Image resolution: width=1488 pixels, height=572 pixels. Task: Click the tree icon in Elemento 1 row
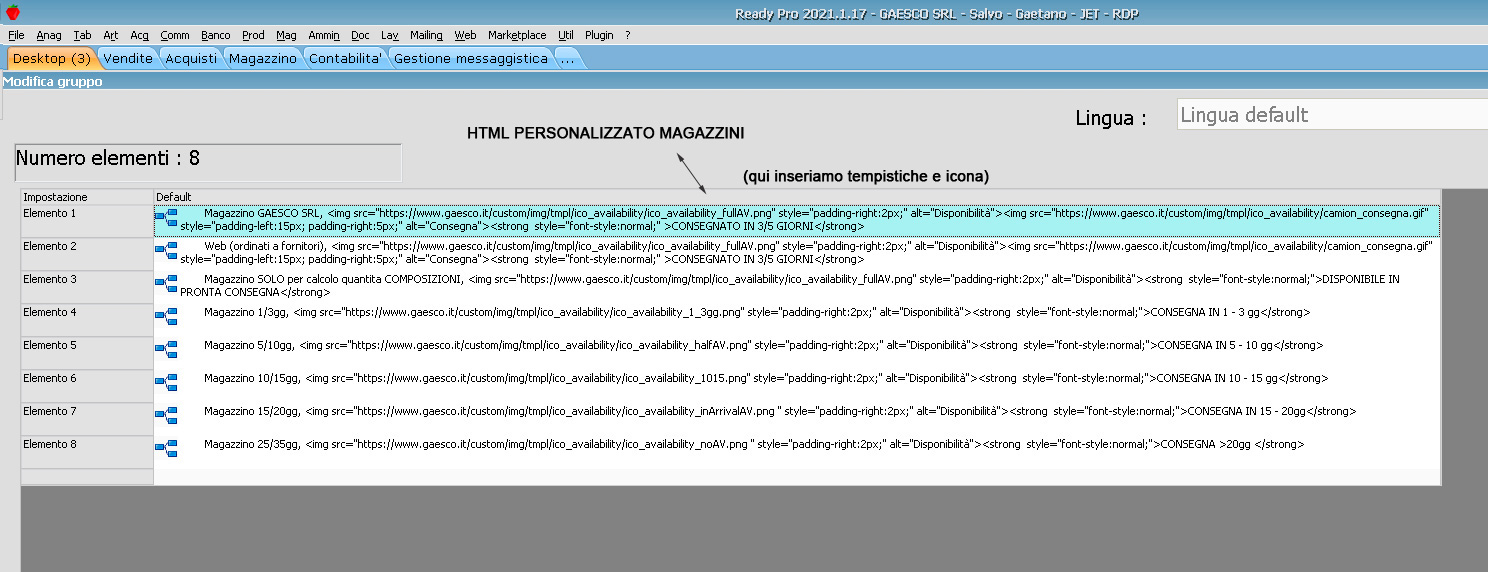[x=166, y=217]
